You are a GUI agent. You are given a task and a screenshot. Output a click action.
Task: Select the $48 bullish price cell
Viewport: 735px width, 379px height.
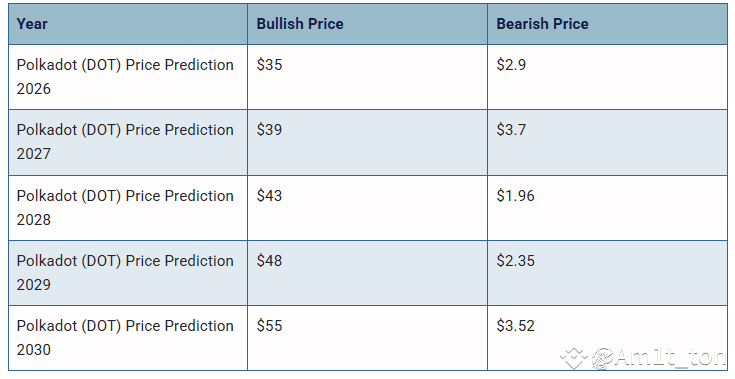pyautogui.click(x=368, y=273)
